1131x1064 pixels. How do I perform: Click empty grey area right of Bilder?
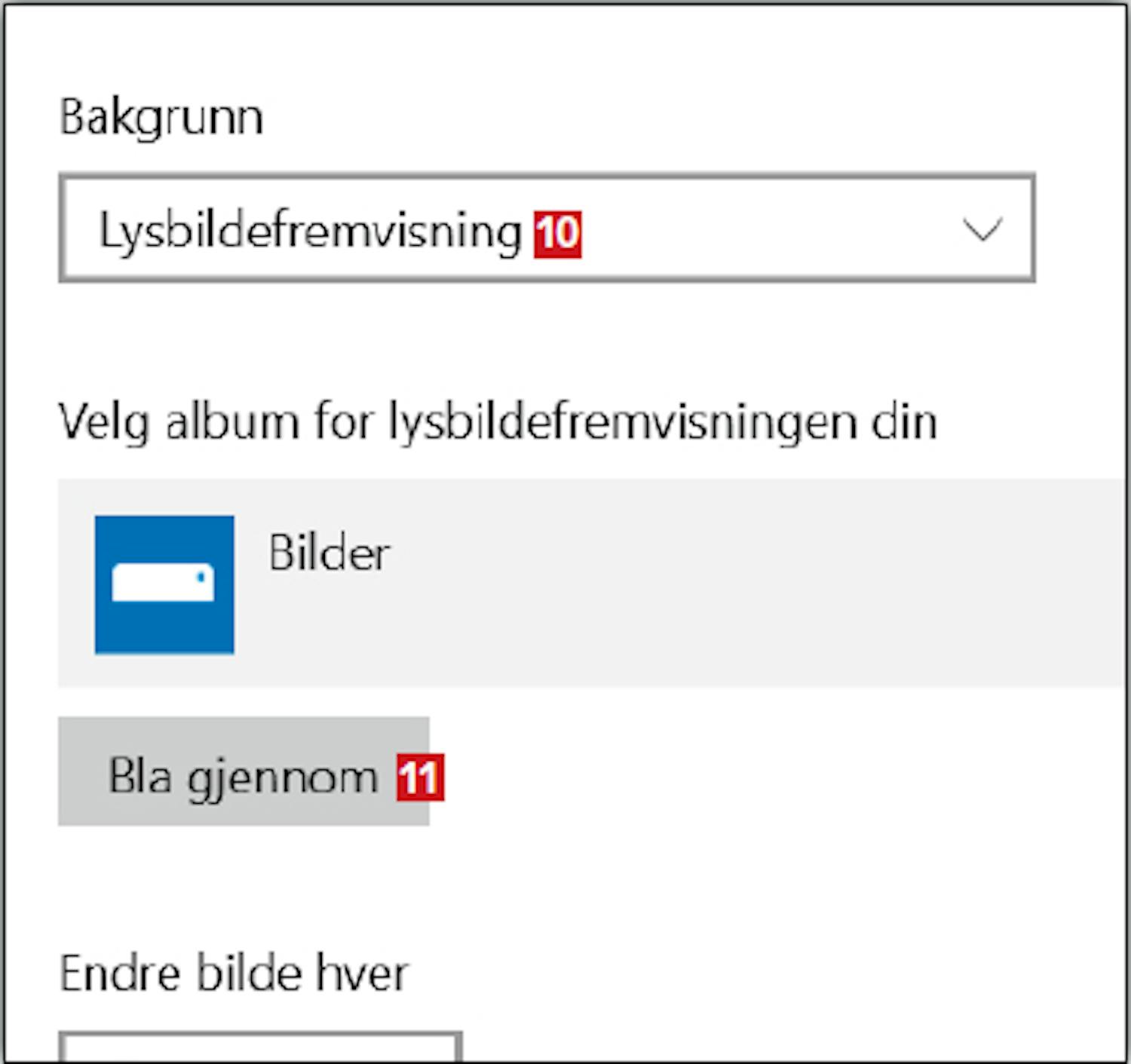pos(754,582)
